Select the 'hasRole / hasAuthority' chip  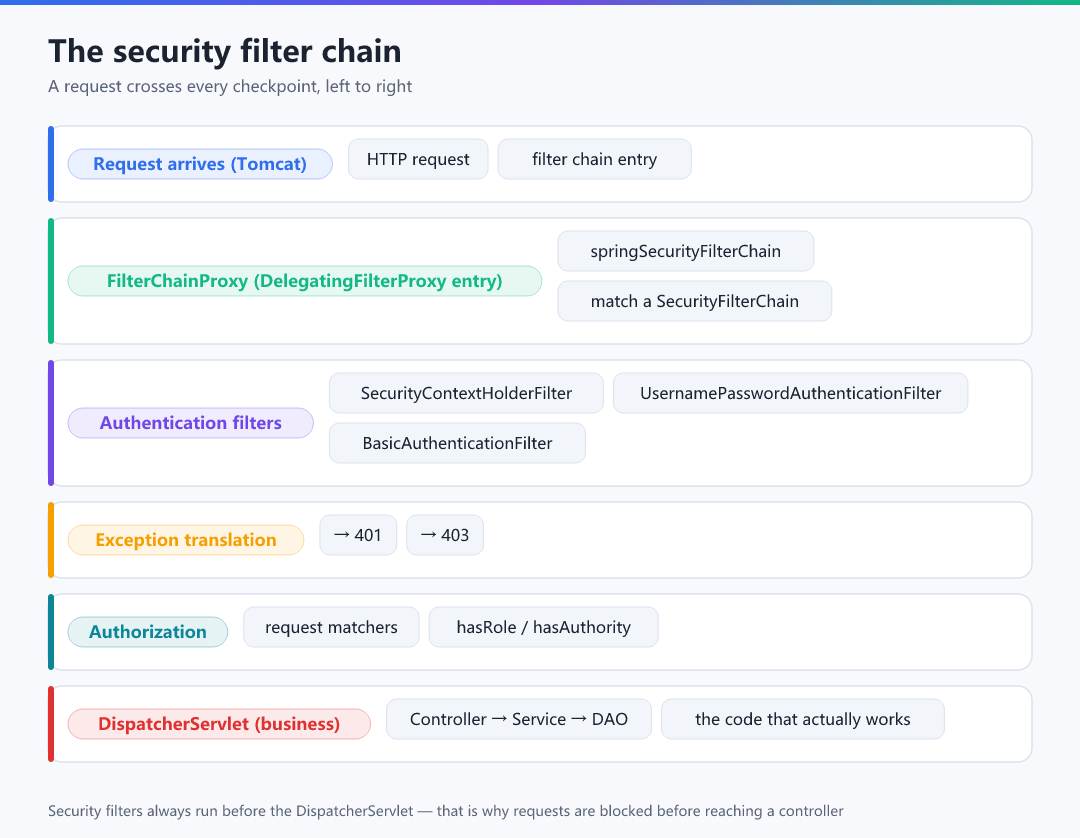[x=543, y=627]
